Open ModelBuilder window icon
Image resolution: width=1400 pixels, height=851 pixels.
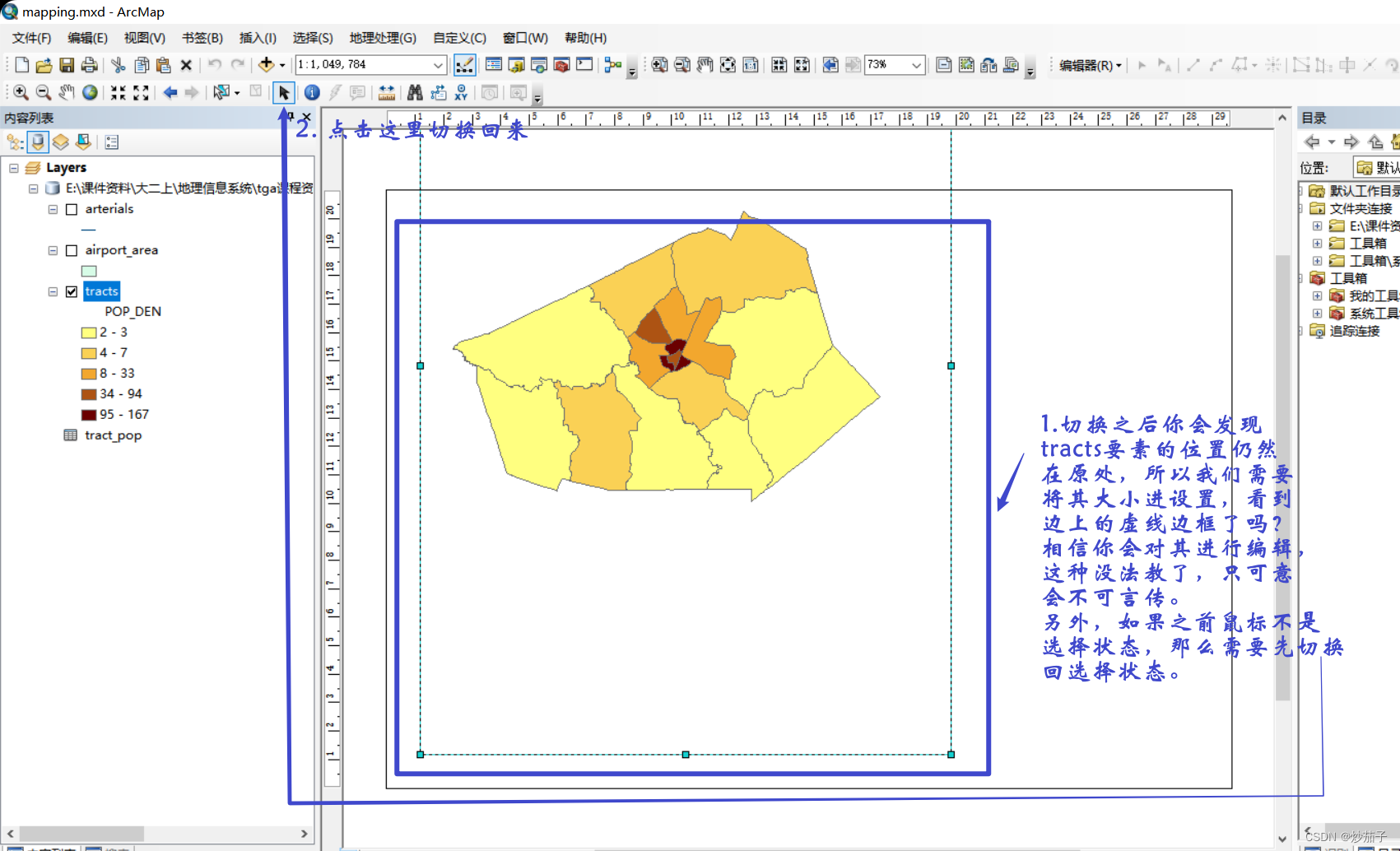[x=612, y=64]
